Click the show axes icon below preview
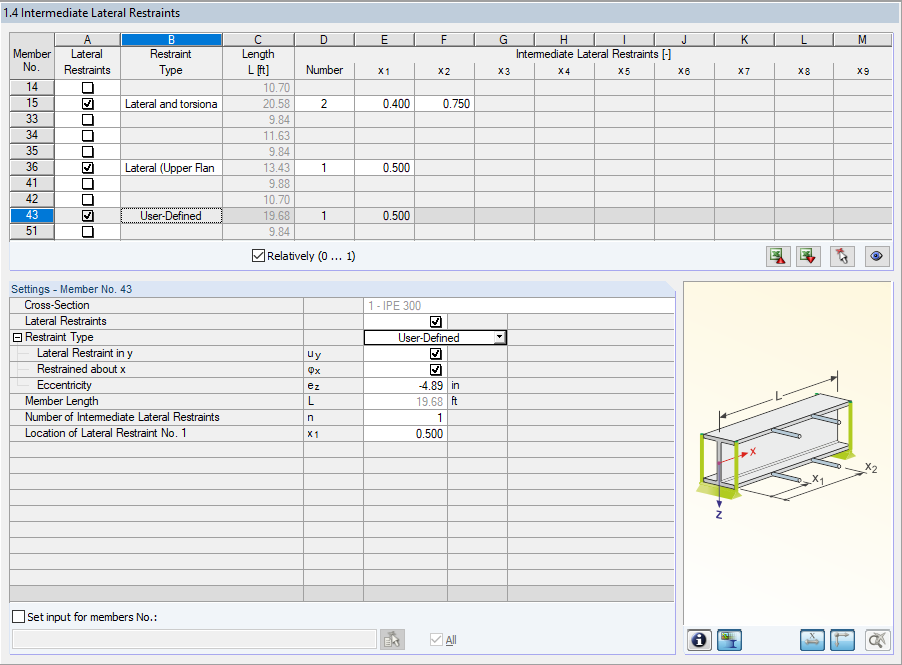Viewport: 902px width, 665px height. pyautogui.click(x=842, y=640)
